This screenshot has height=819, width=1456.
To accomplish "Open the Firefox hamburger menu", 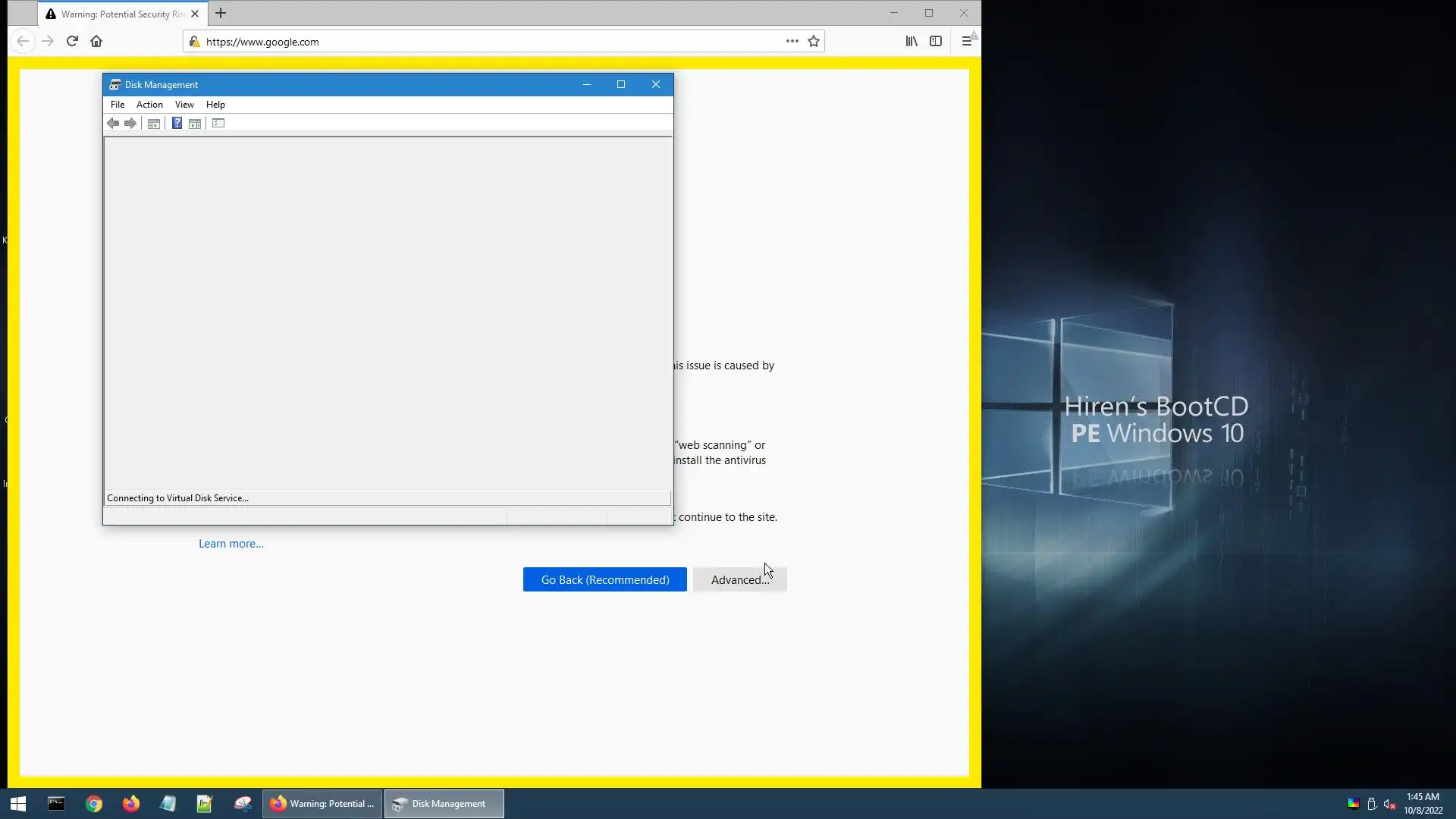I will click(x=966, y=42).
